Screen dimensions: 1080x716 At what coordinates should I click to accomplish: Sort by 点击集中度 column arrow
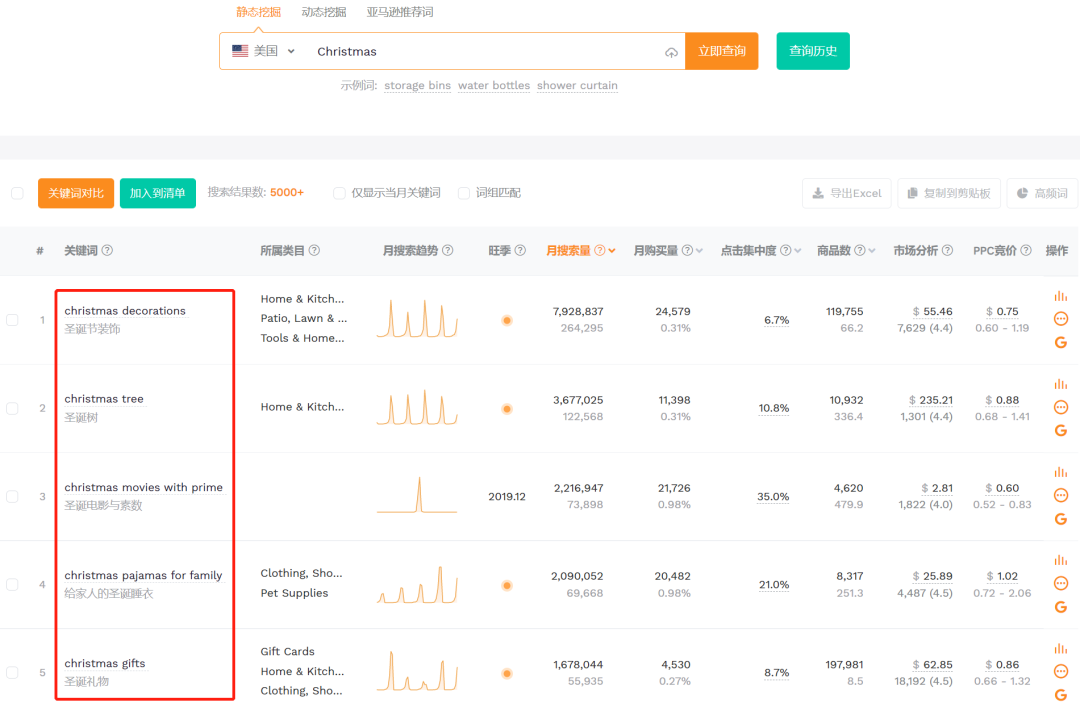pos(798,251)
